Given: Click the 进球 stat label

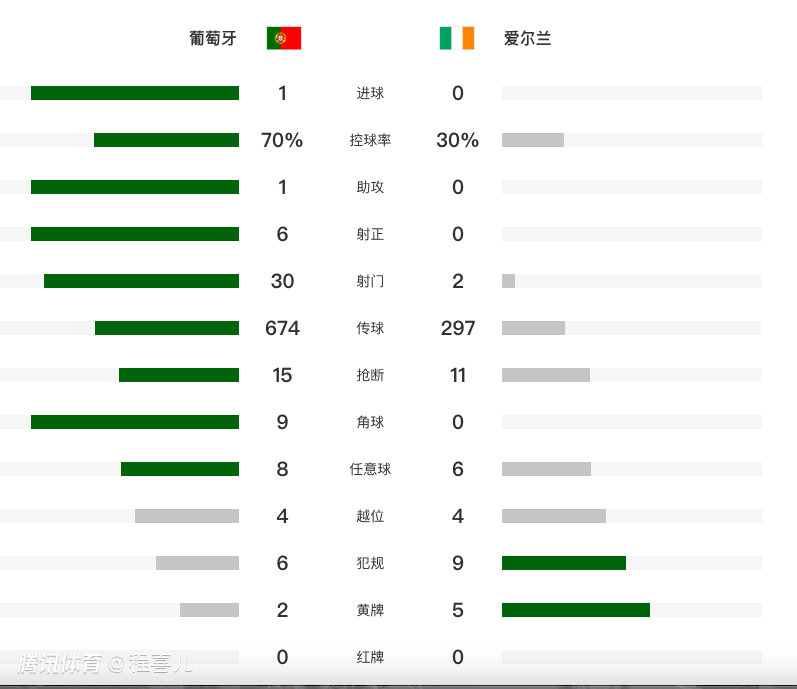Looking at the screenshot, I should click(x=370, y=94).
